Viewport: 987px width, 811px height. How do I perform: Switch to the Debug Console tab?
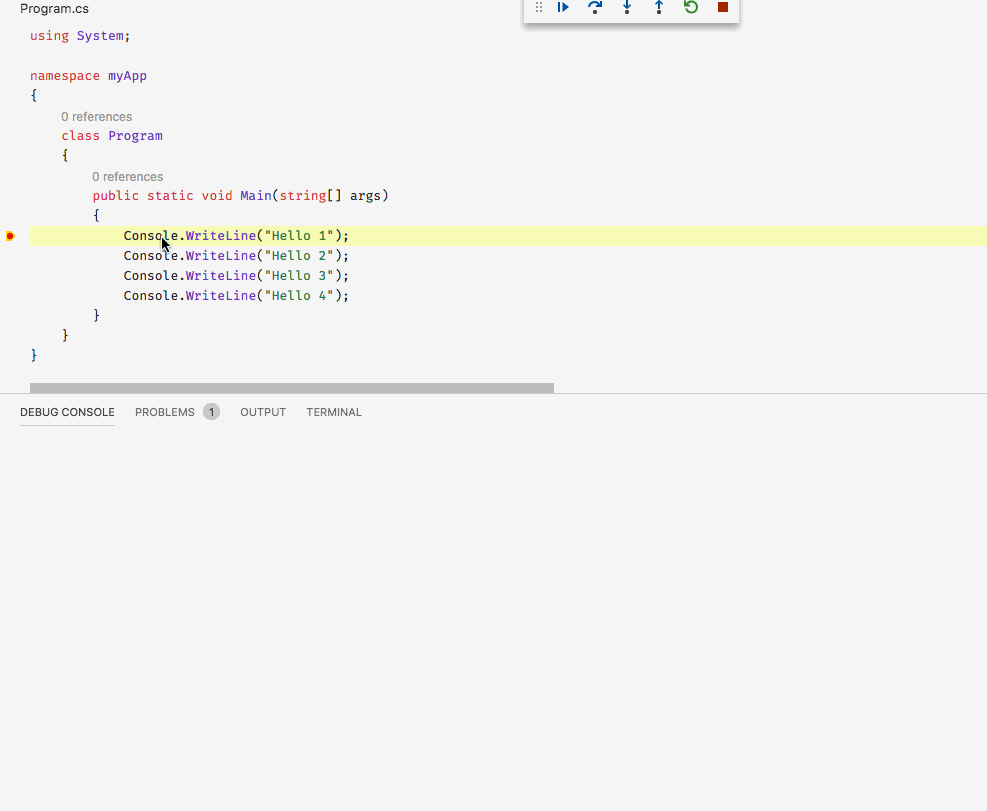tap(67, 411)
